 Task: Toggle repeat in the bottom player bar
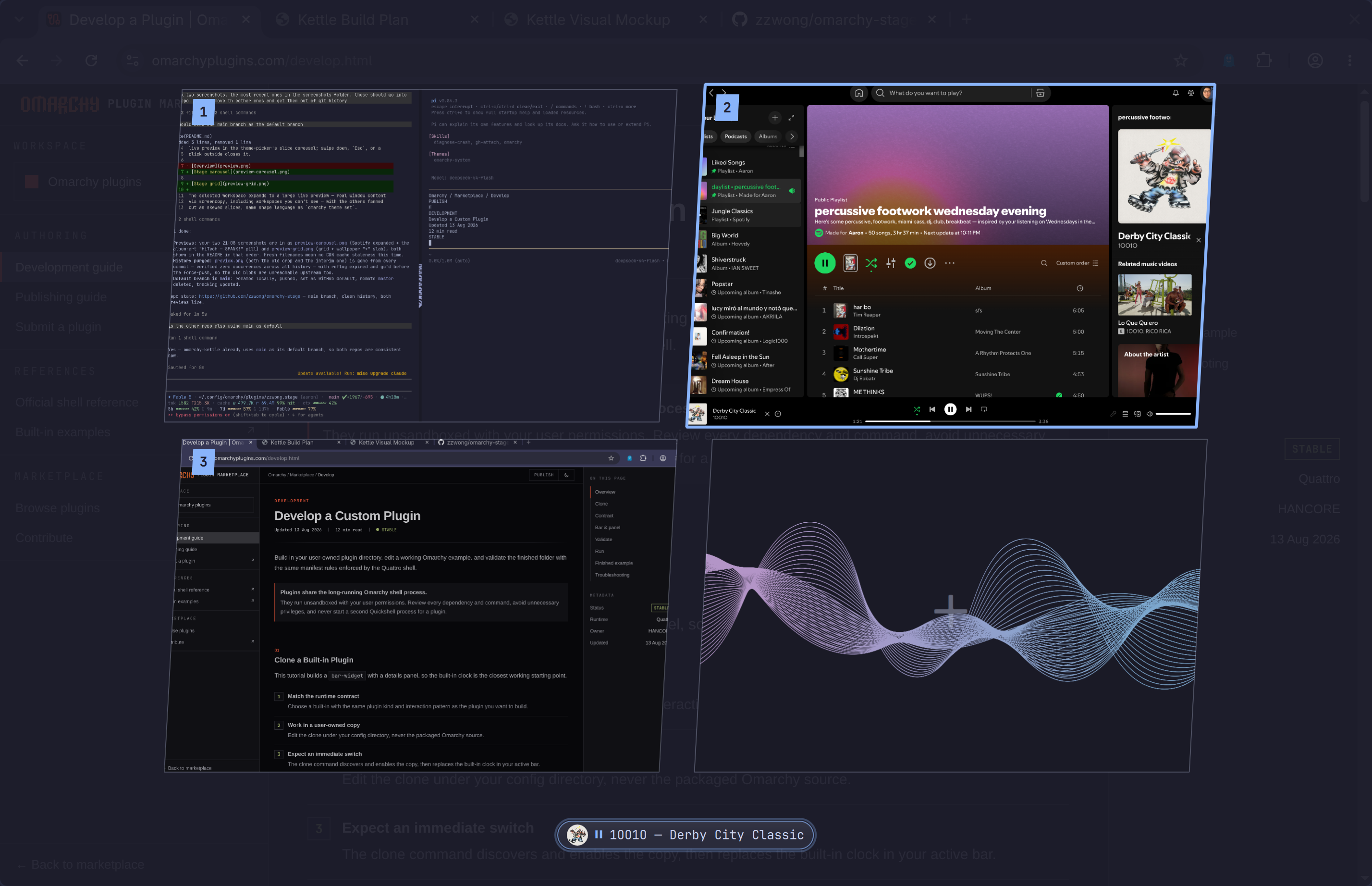(x=984, y=409)
